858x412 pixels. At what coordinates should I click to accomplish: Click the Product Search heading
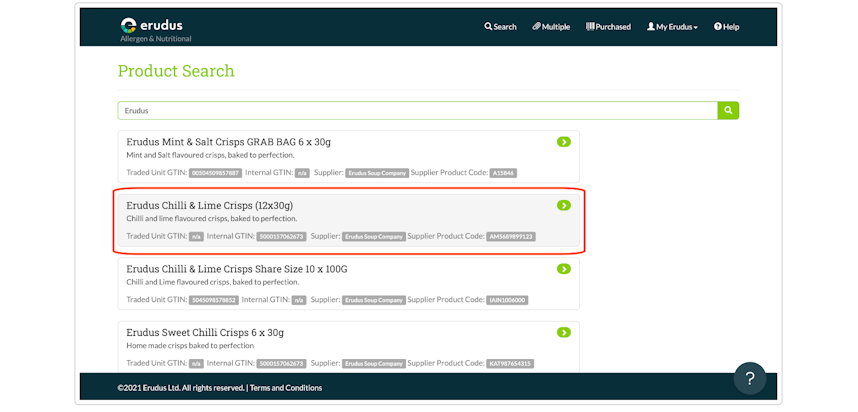coord(176,71)
